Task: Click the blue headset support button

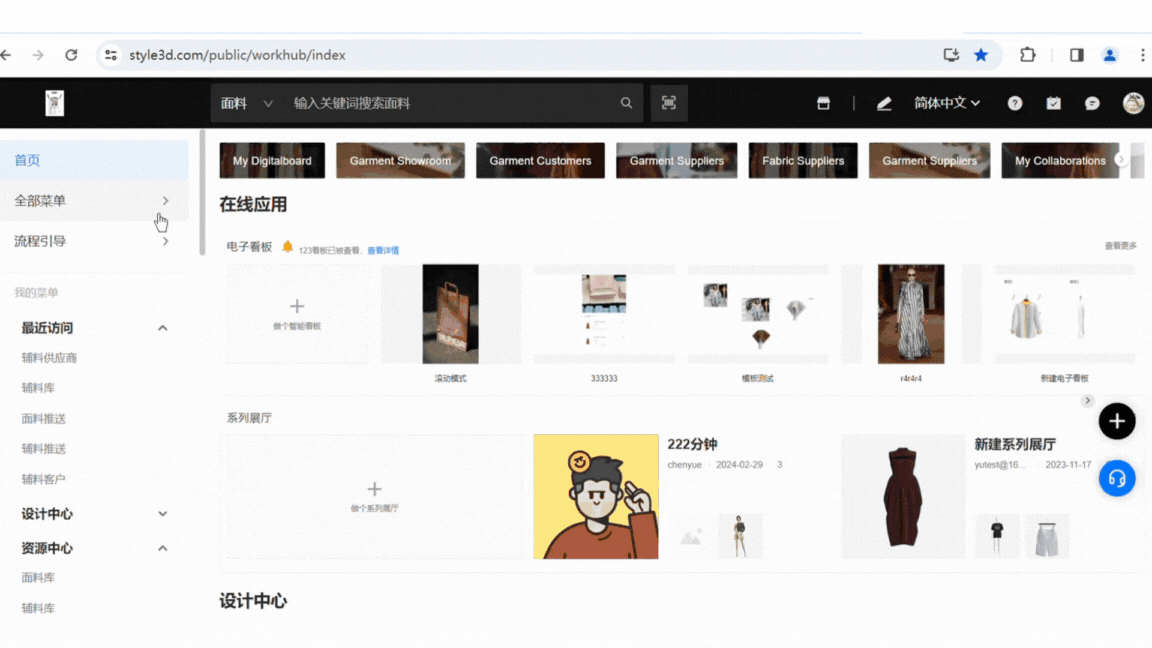Action: [1117, 478]
